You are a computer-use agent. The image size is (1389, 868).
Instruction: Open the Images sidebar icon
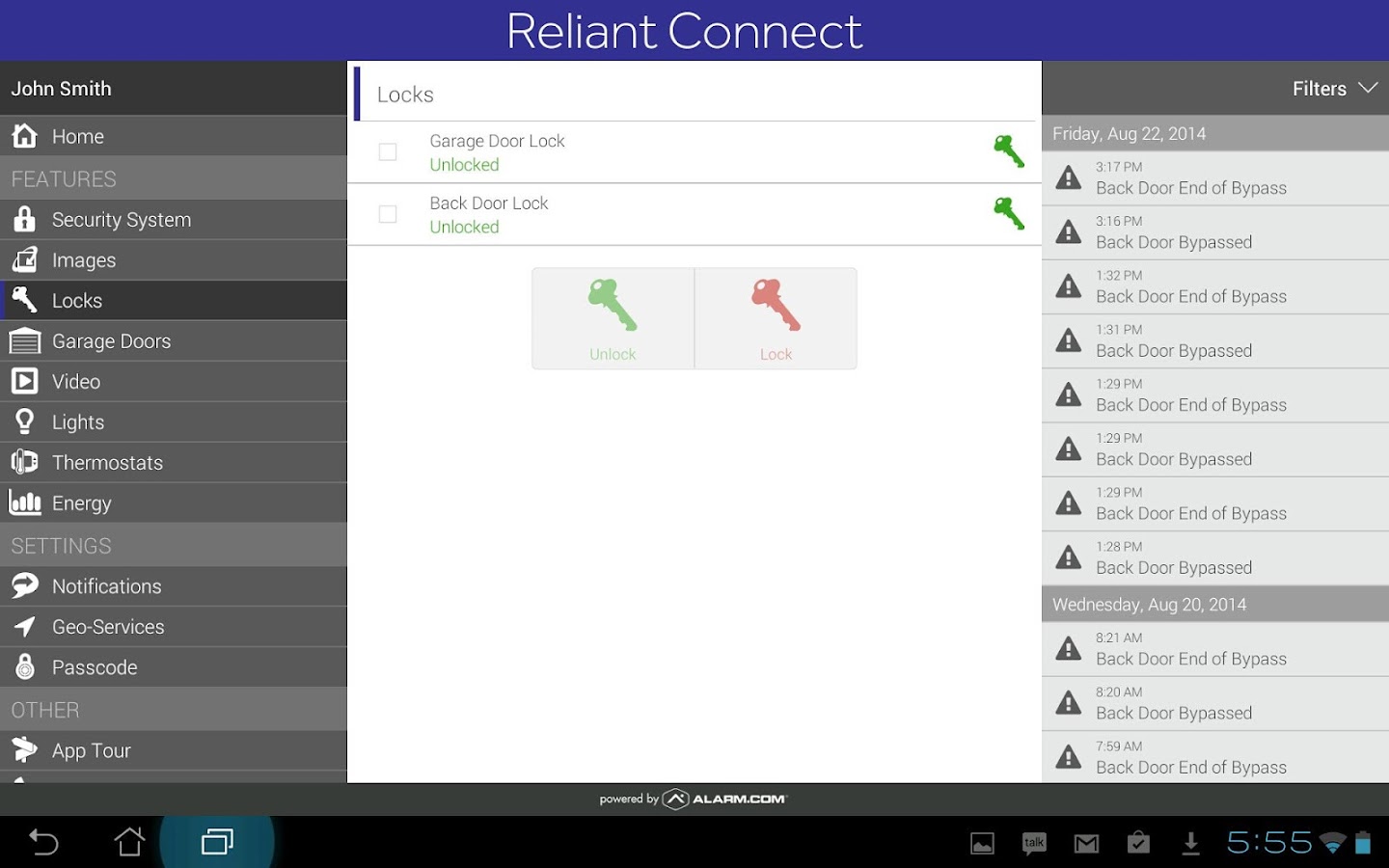click(25, 259)
